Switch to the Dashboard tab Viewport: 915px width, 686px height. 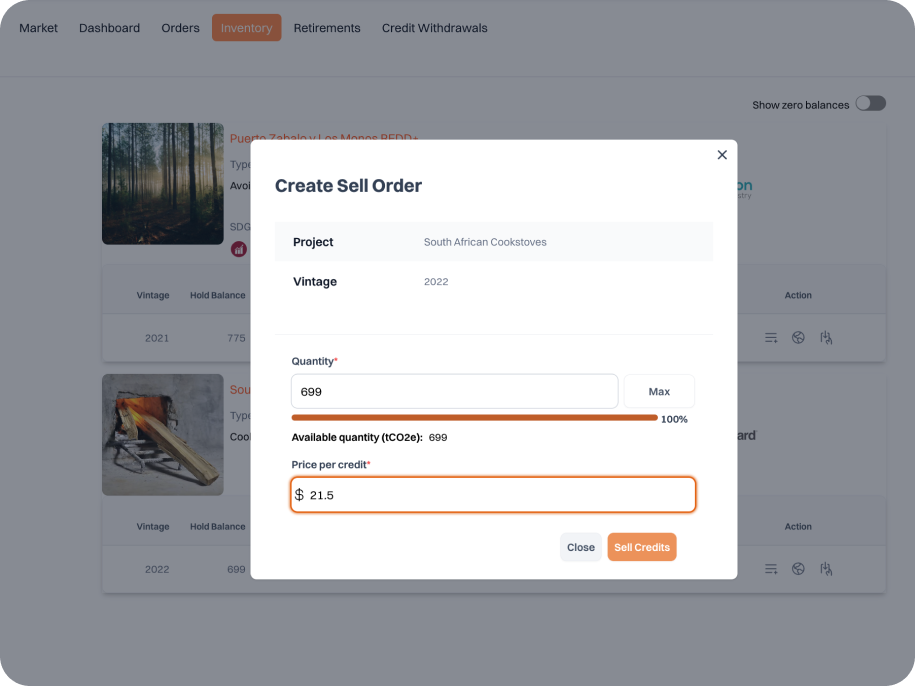[x=109, y=28]
